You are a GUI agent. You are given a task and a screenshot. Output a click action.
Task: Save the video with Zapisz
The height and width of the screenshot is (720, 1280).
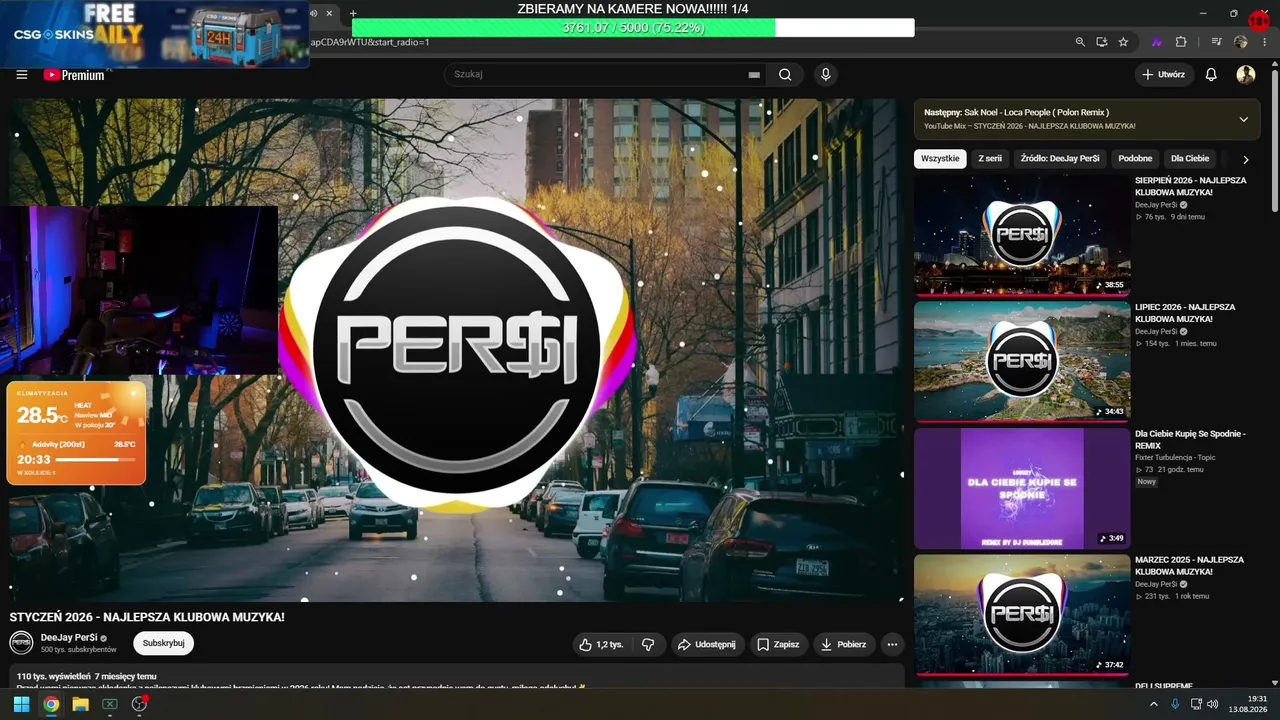pyautogui.click(x=778, y=645)
